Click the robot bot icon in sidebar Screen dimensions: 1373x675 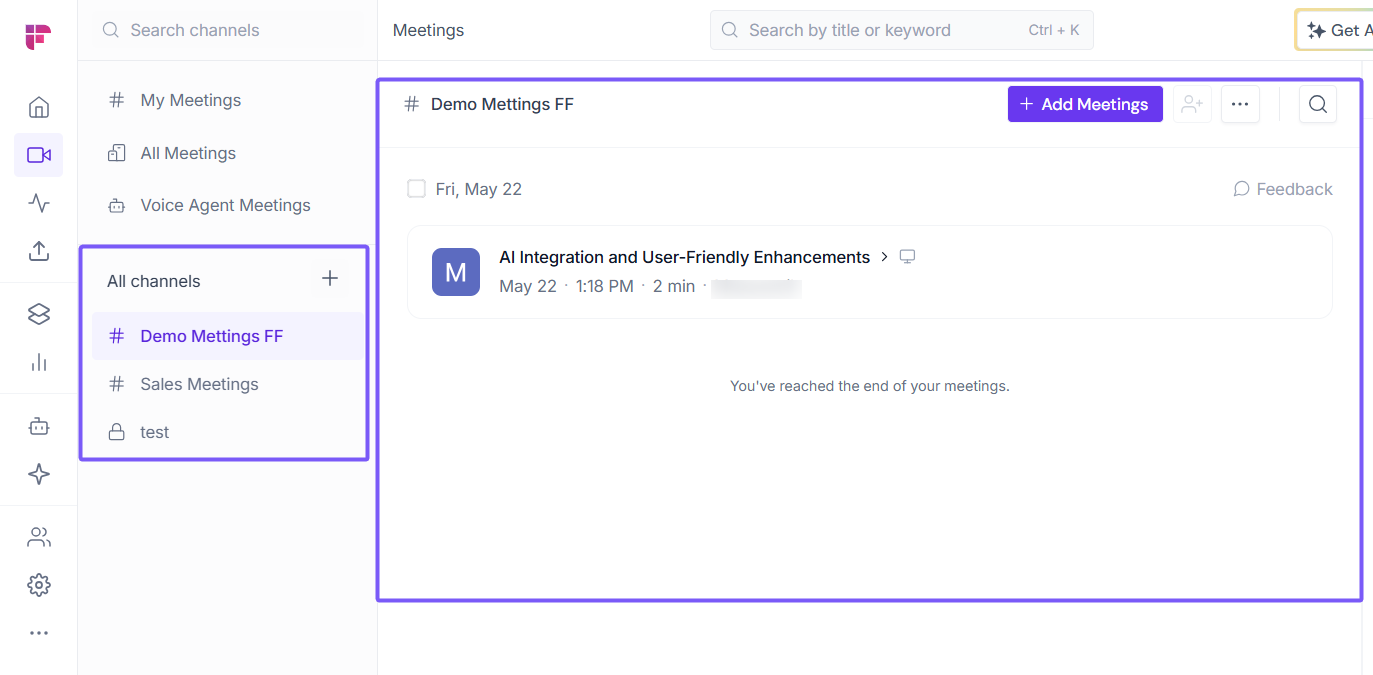(x=39, y=426)
